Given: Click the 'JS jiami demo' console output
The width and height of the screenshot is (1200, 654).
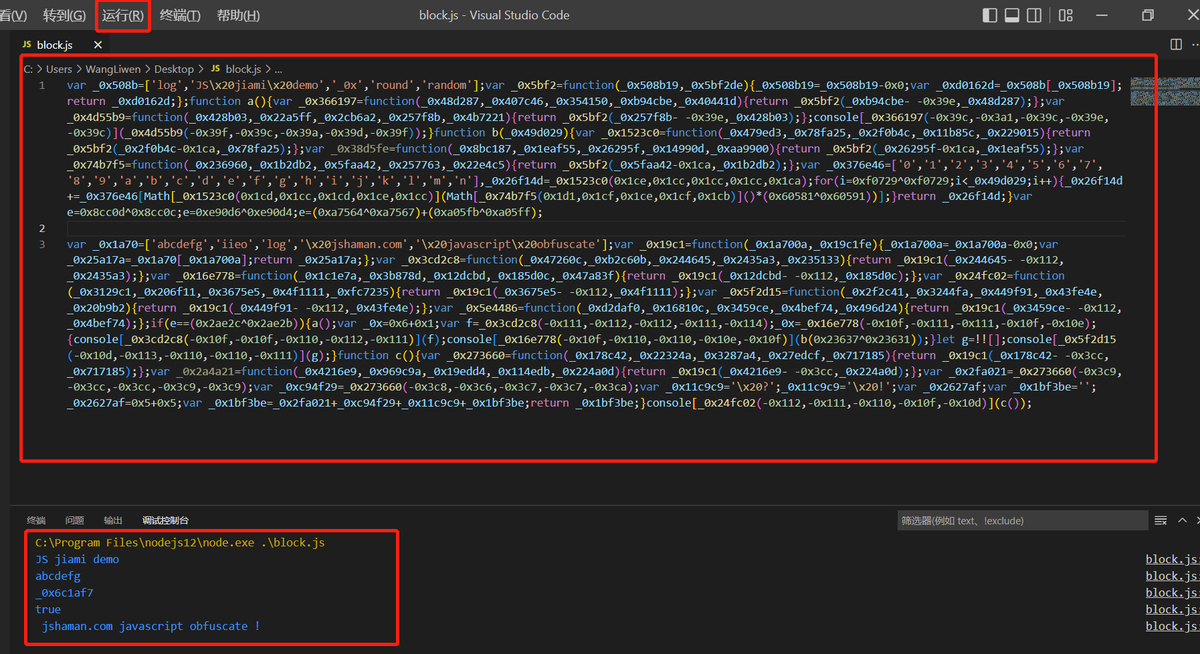Looking at the screenshot, I should click(x=77, y=559).
